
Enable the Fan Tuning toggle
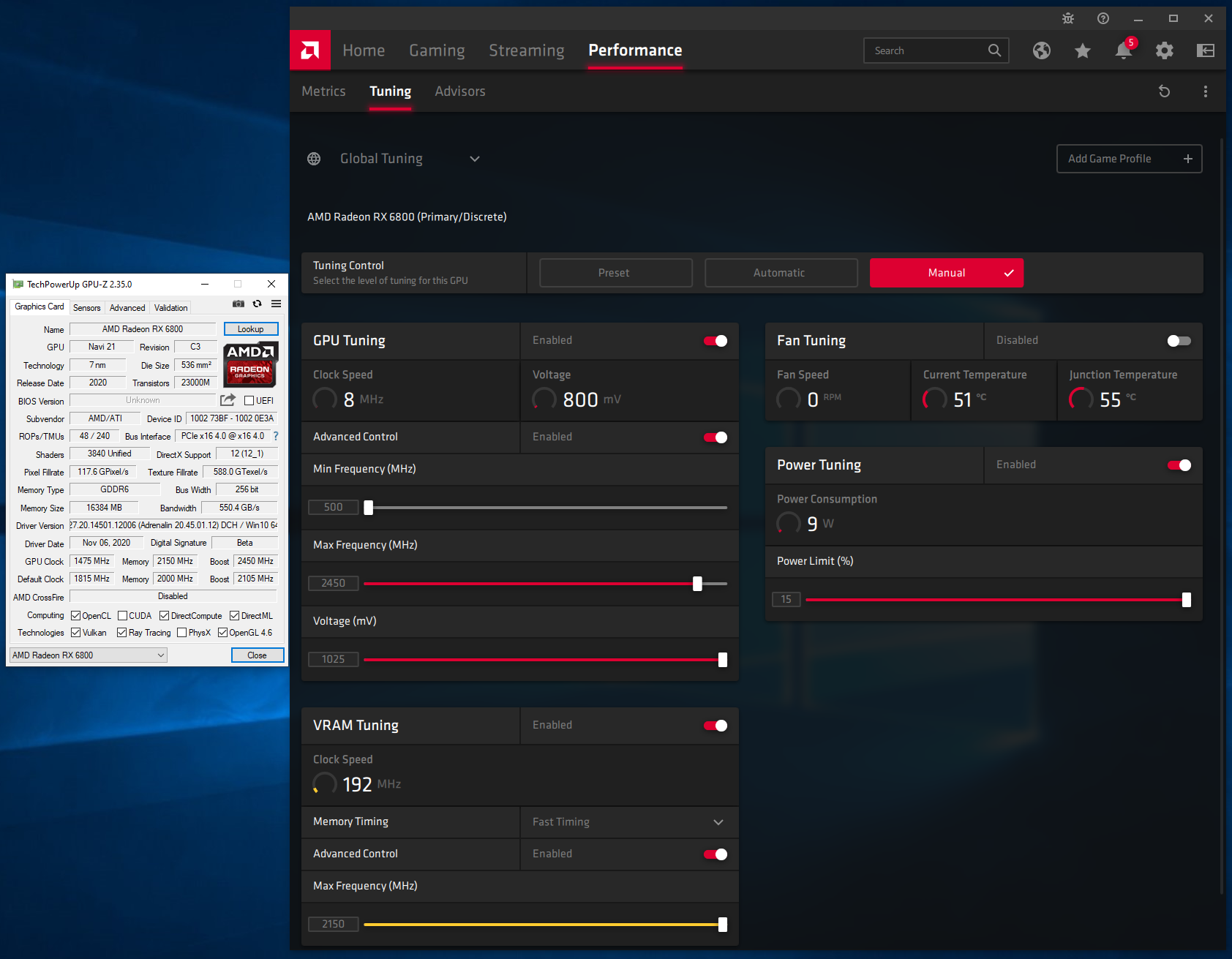point(1179,341)
